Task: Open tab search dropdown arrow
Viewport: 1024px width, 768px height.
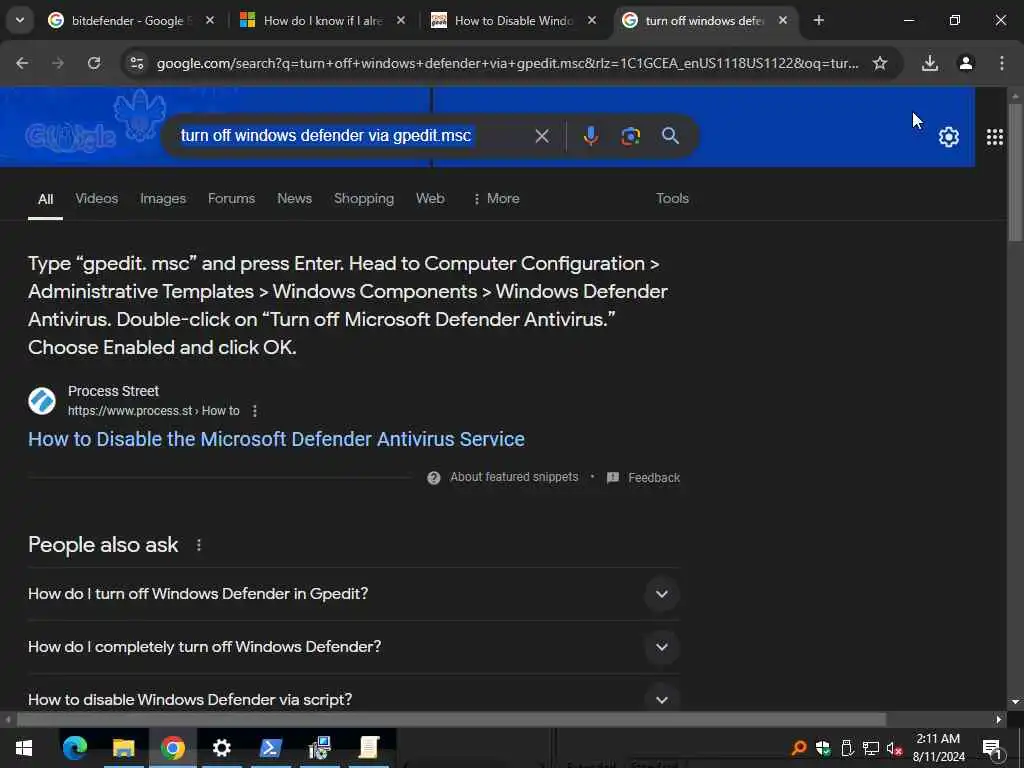Action: (20, 20)
